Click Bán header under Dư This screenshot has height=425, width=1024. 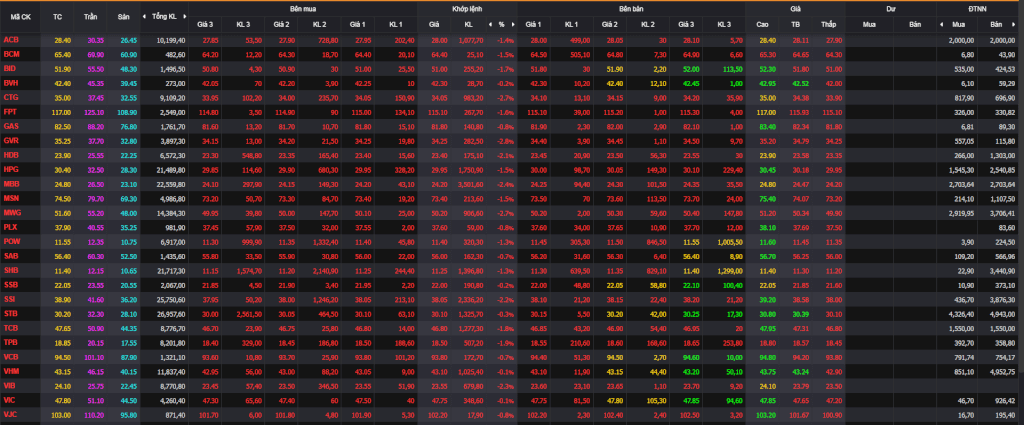pyautogui.click(x=914, y=25)
